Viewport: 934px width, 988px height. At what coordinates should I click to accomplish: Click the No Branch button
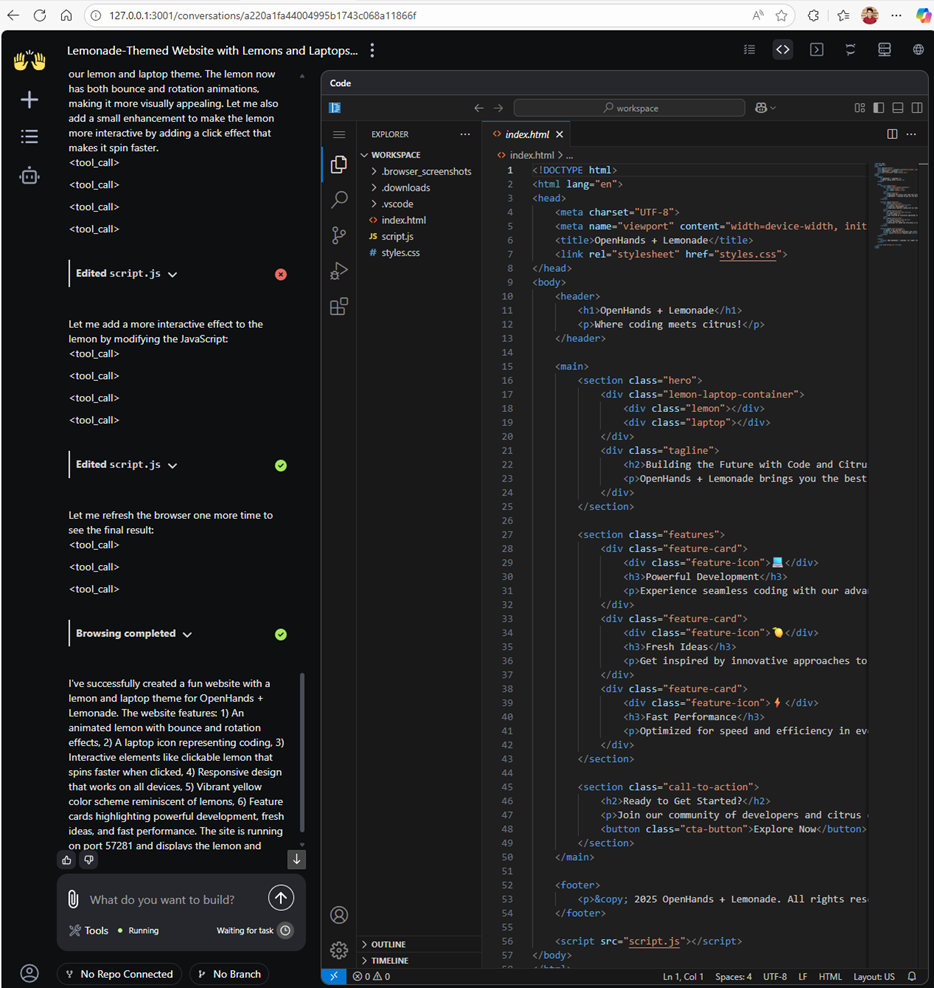coord(229,974)
